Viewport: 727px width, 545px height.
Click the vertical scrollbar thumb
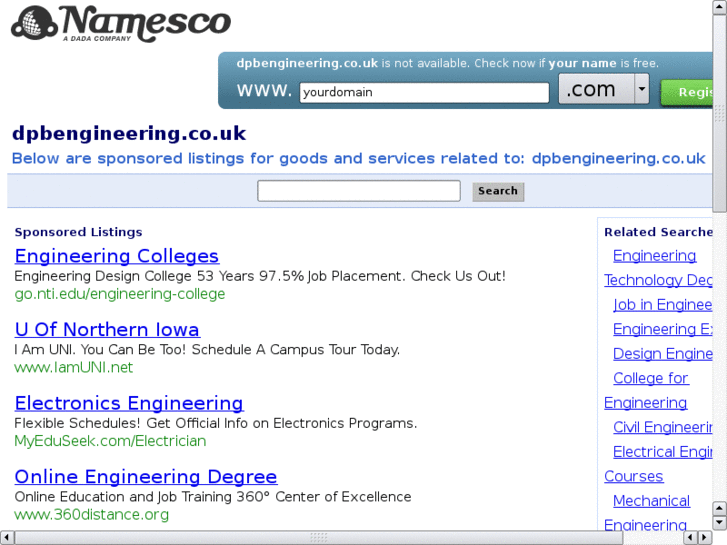[x=720, y=113]
